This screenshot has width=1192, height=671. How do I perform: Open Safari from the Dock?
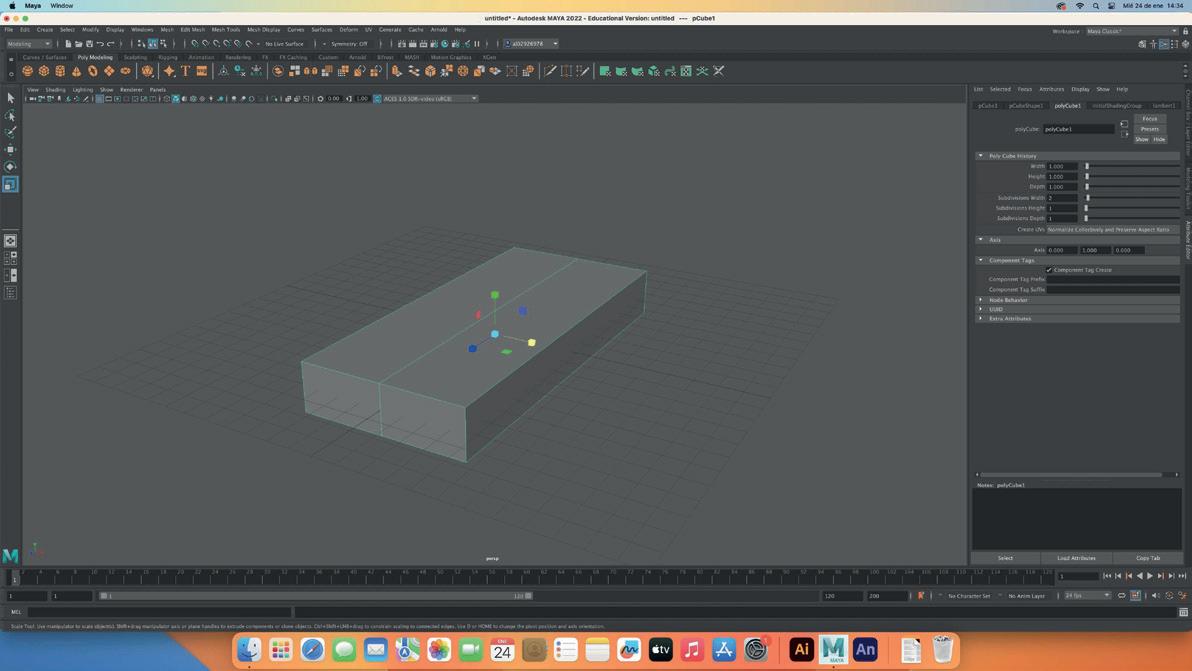312,649
